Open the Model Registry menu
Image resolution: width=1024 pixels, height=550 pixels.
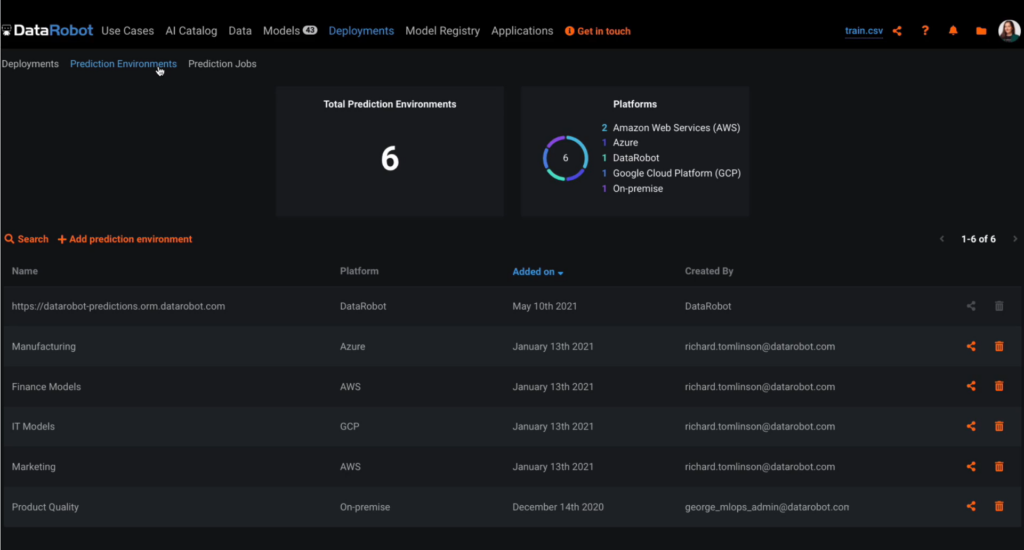(442, 31)
